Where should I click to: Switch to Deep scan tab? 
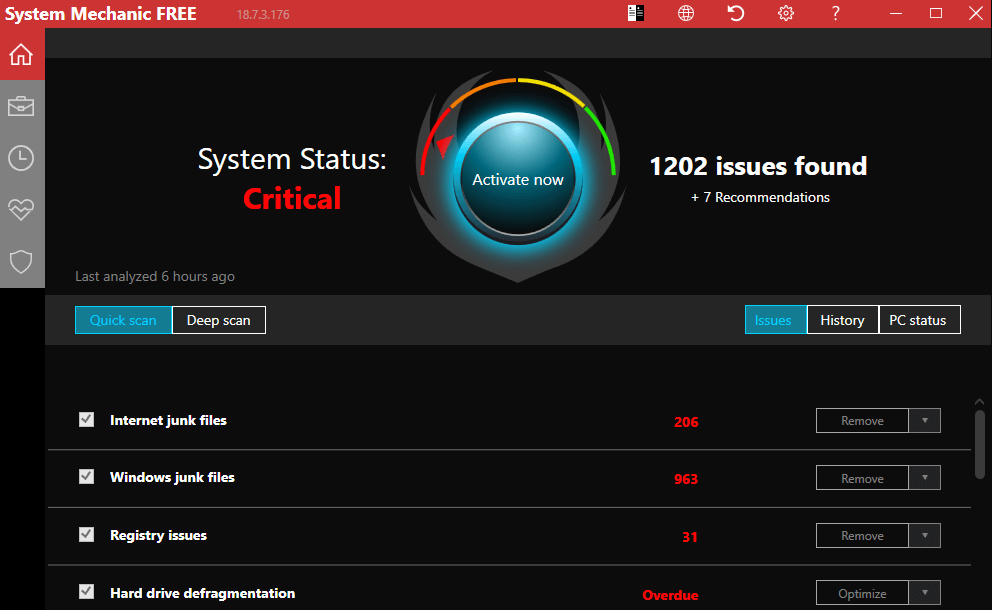[x=219, y=320]
